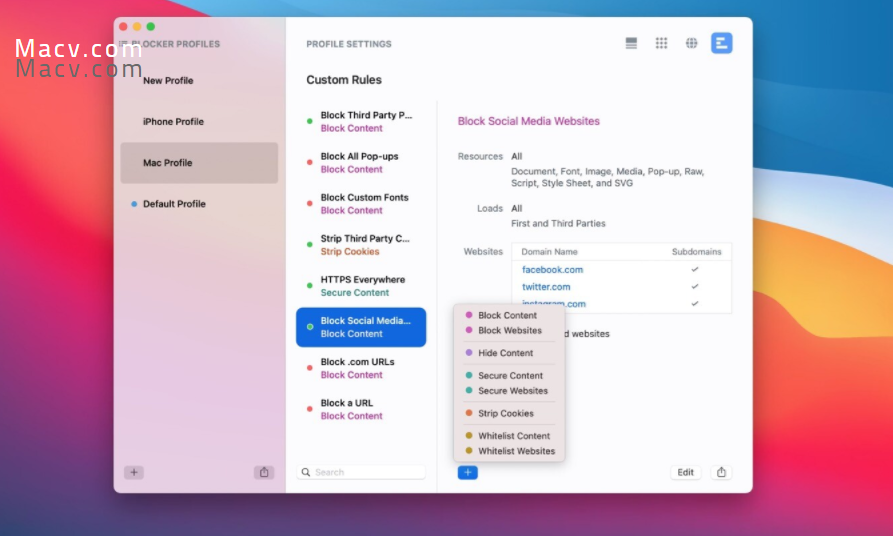Select Block .com URLs rule
The image size is (893, 536).
pyautogui.click(x=361, y=368)
